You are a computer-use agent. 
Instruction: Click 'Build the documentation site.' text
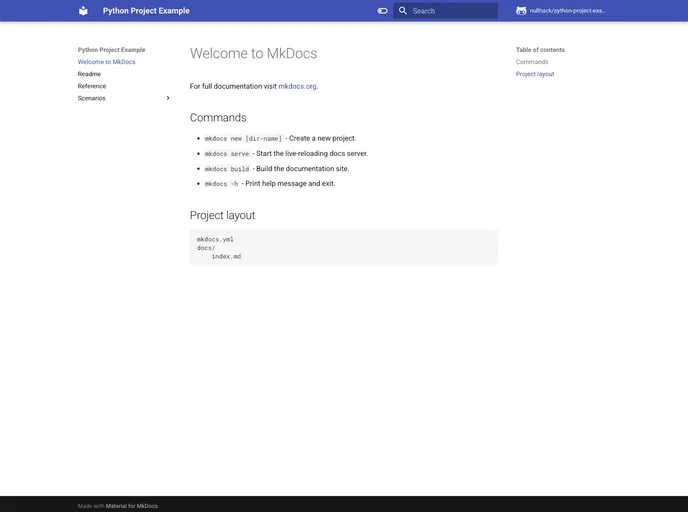pyautogui.click(x=303, y=168)
